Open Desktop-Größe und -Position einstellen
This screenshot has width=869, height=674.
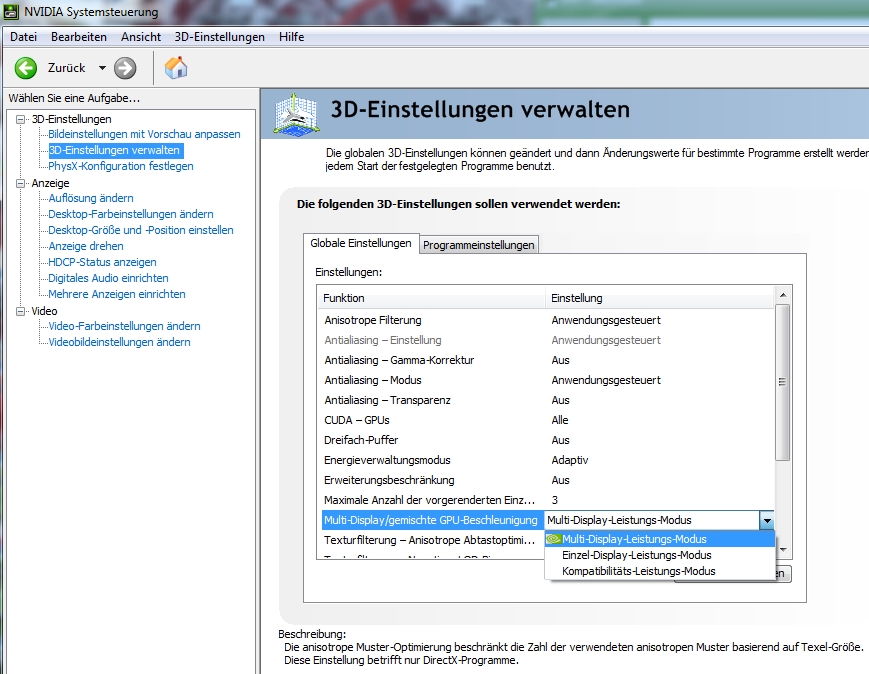click(x=141, y=230)
